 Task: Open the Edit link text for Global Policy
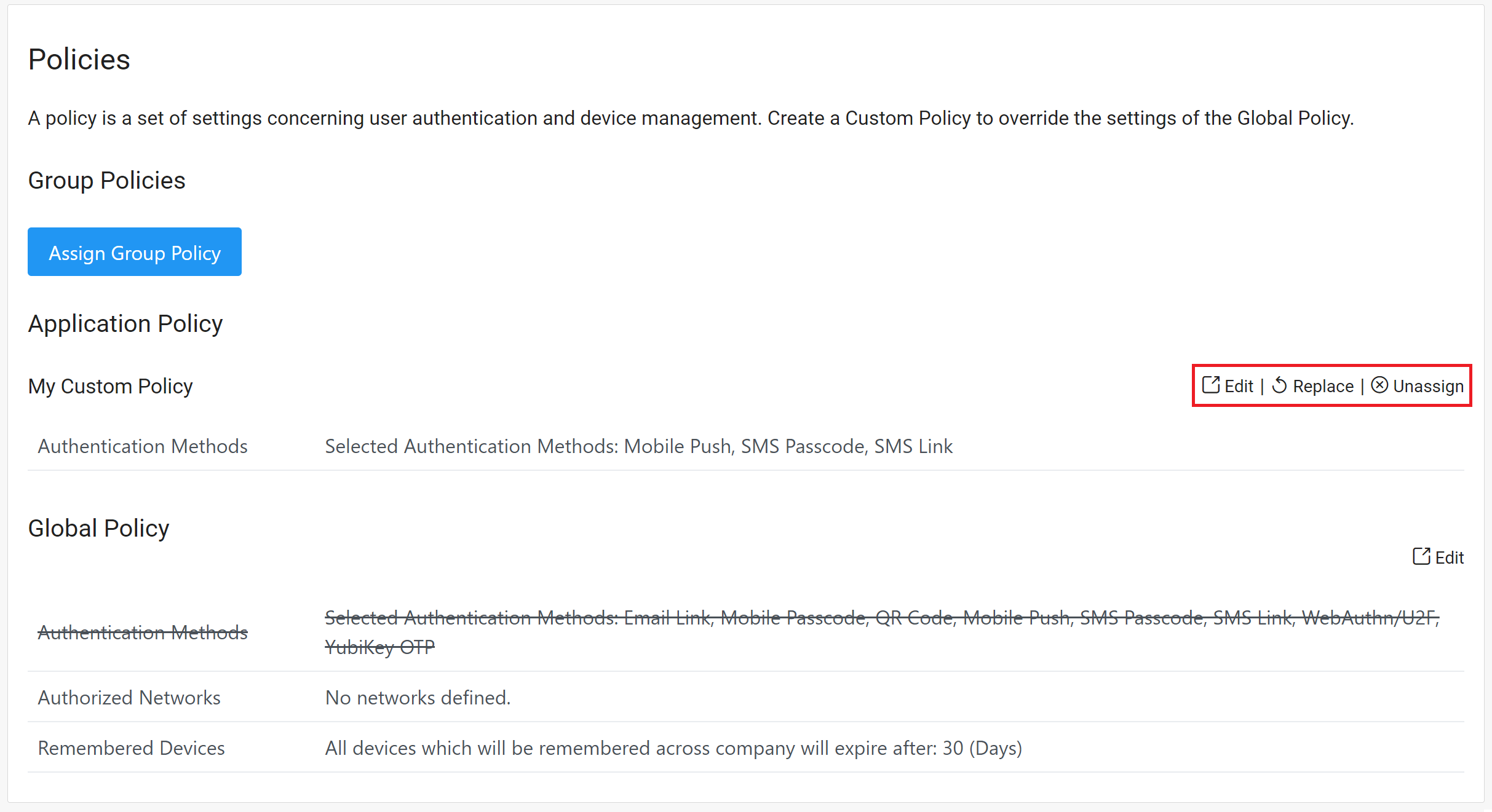point(1450,558)
